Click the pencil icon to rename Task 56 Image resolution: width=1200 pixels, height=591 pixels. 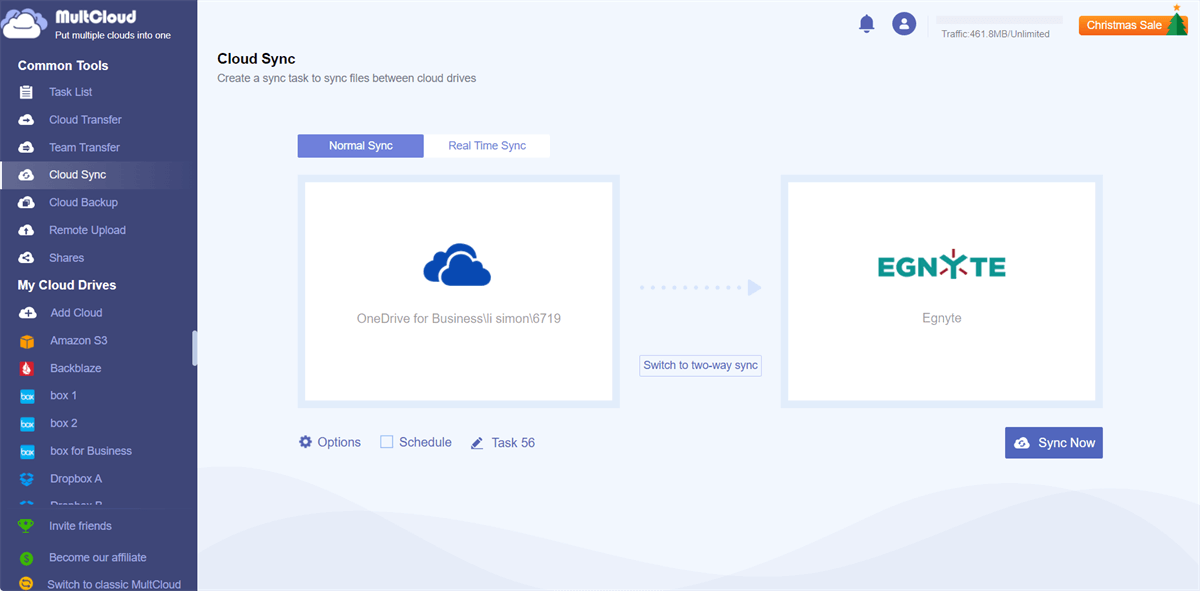click(477, 442)
